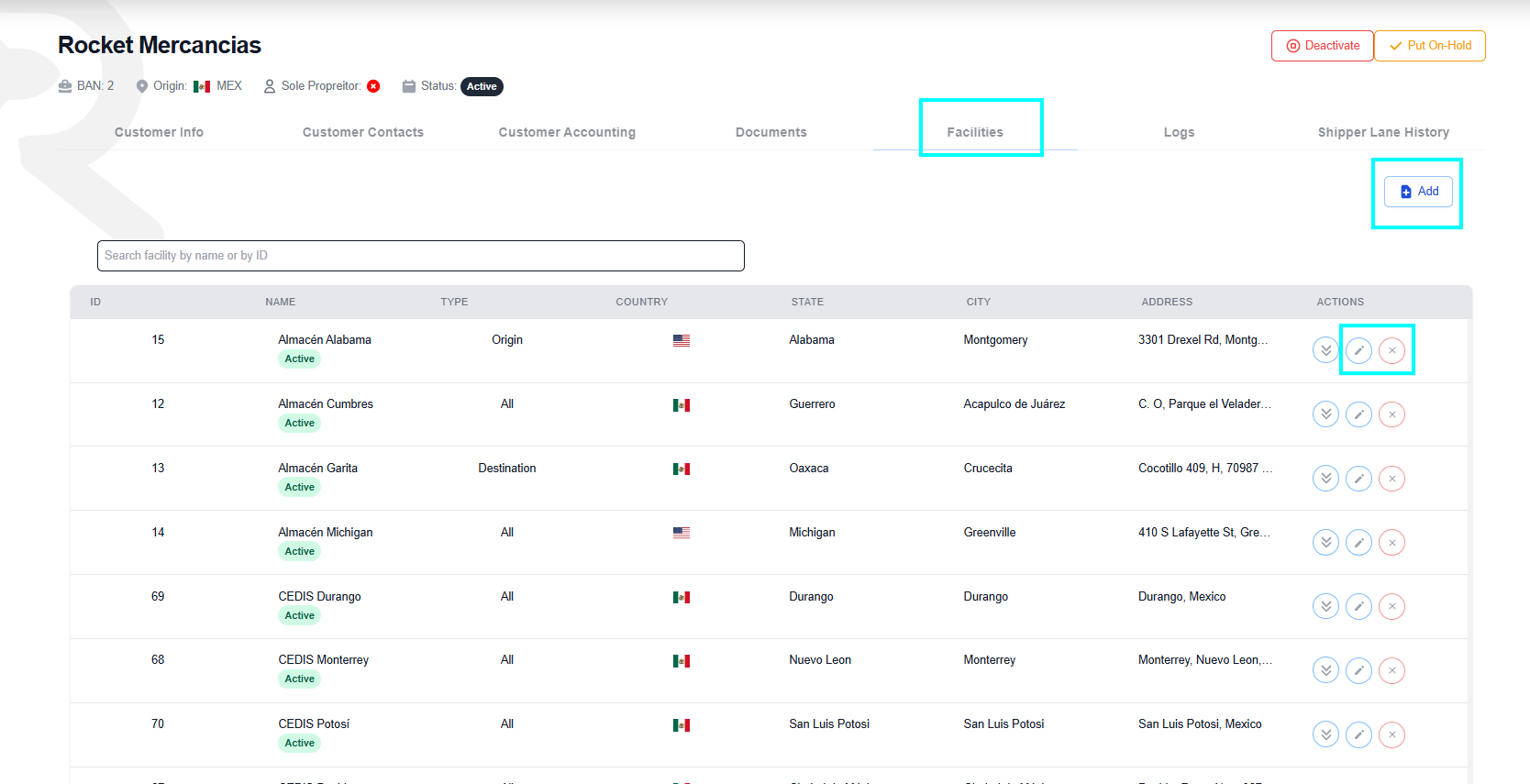The image size is (1530, 784).
Task: Click the Mexico flag in CEDIS Monterrey row
Action: pyautogui.click(x=682, y=661)
